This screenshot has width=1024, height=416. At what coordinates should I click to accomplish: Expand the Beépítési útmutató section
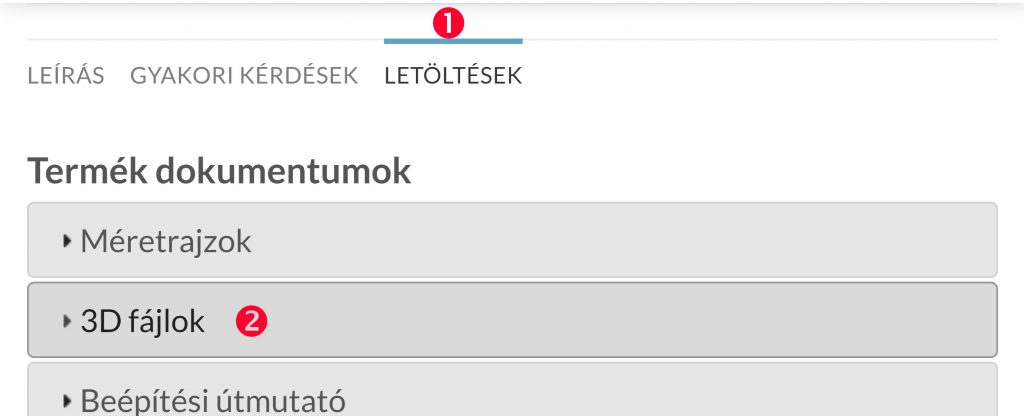[x=513, y=389]
